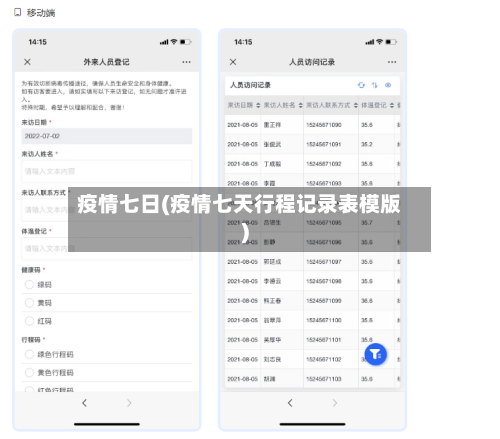Viewport: 500px width, 439px height.
Task: Close the 人员访问记录 page with X icon
Action: [x=233, y=62]
